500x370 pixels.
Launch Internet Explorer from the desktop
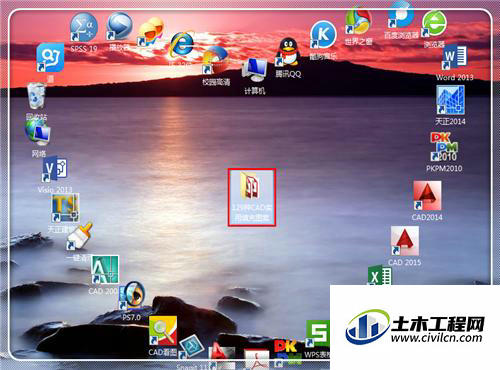tap(181, 45)
